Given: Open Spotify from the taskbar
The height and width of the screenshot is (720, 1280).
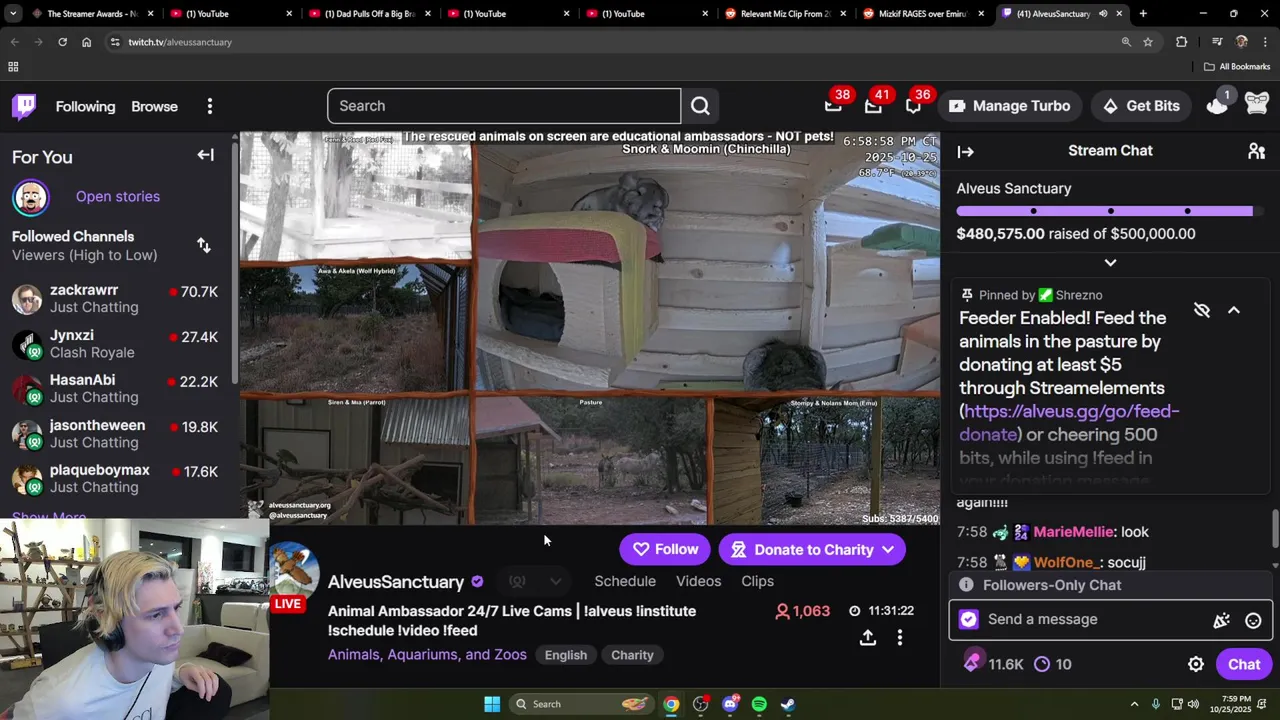Looking at the screenshot, I should coord(759,704).
